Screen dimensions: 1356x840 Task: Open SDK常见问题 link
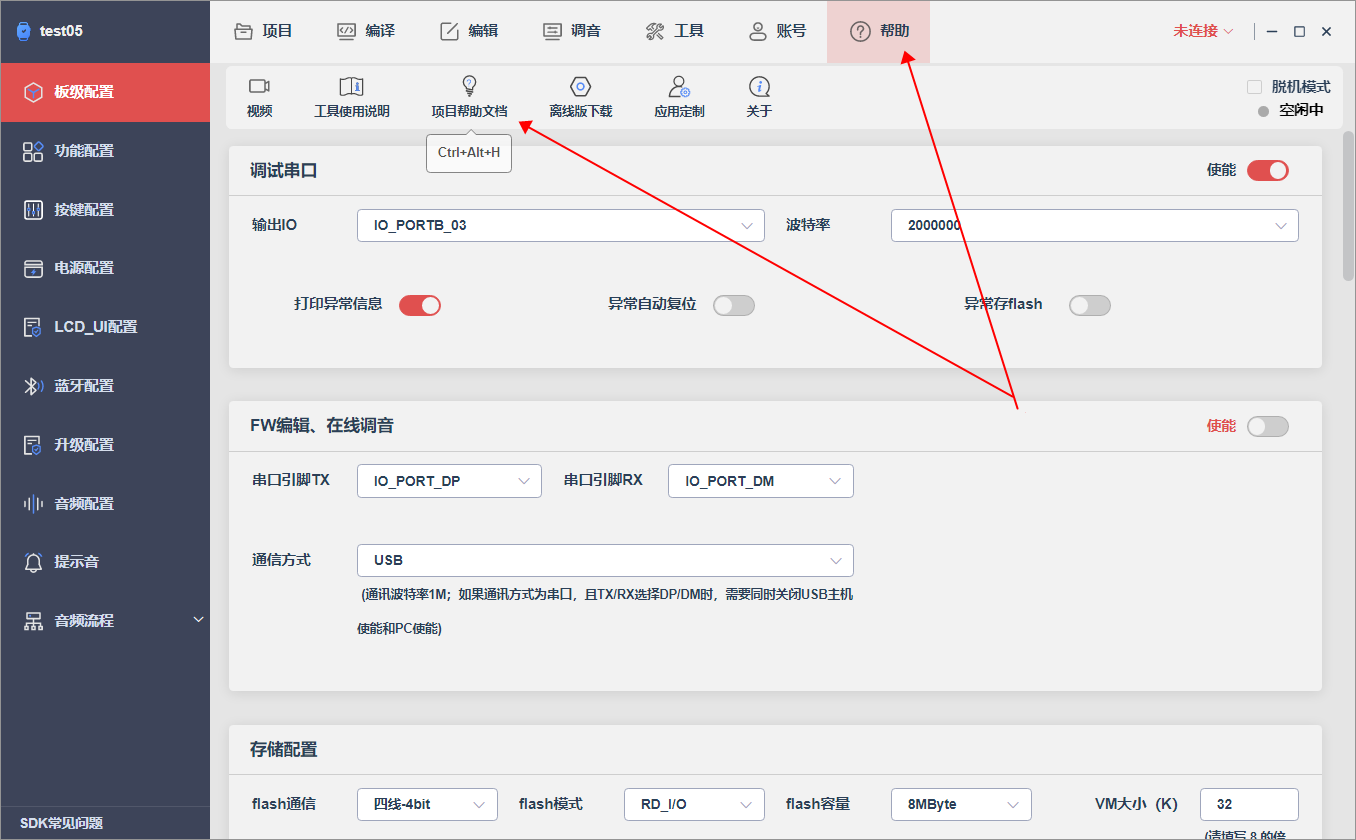(62, 824)
